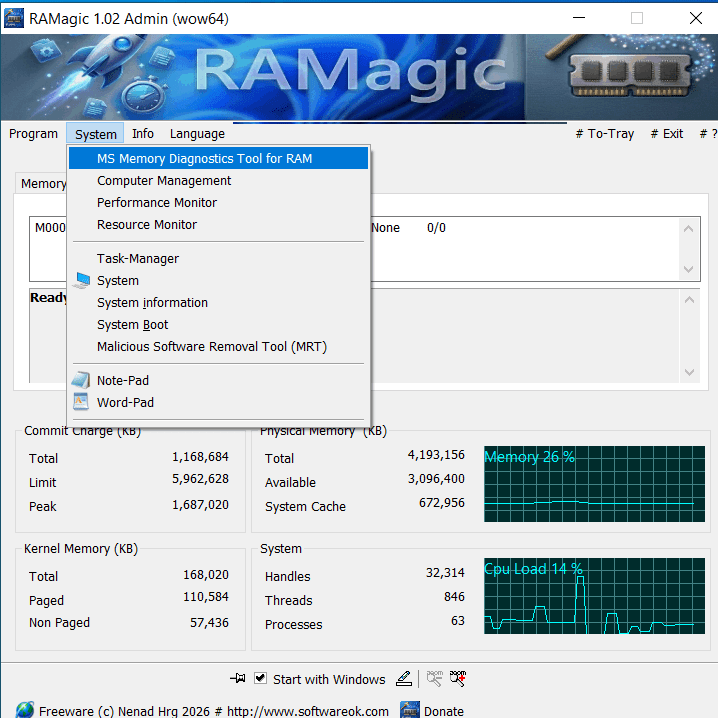Image resolution: width=718 pixels, height=718 pixels.
Task: Click the pushpin always-on-top icon
Action: coord(237,679)
